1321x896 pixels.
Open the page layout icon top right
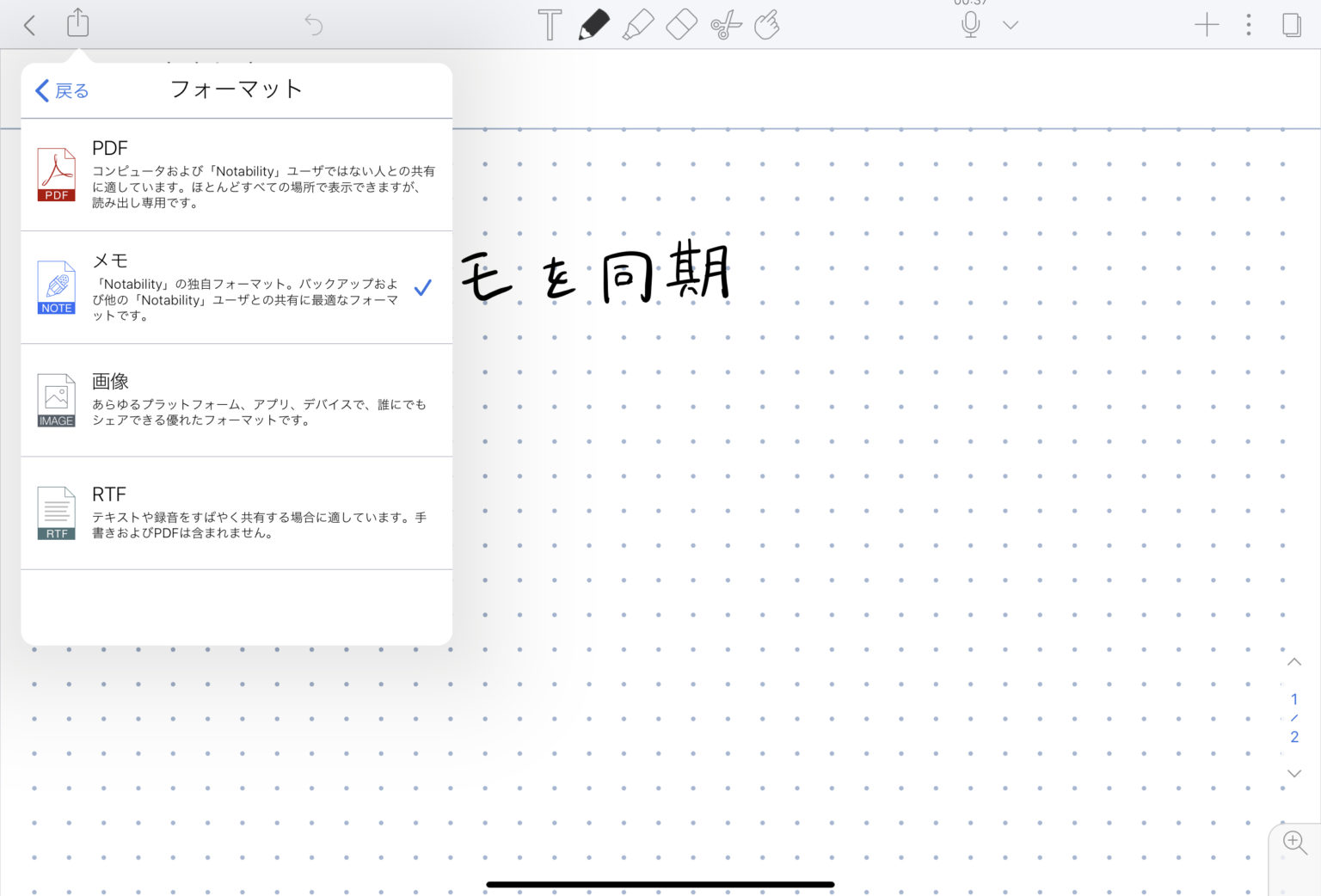click(x=1291, y=24)
